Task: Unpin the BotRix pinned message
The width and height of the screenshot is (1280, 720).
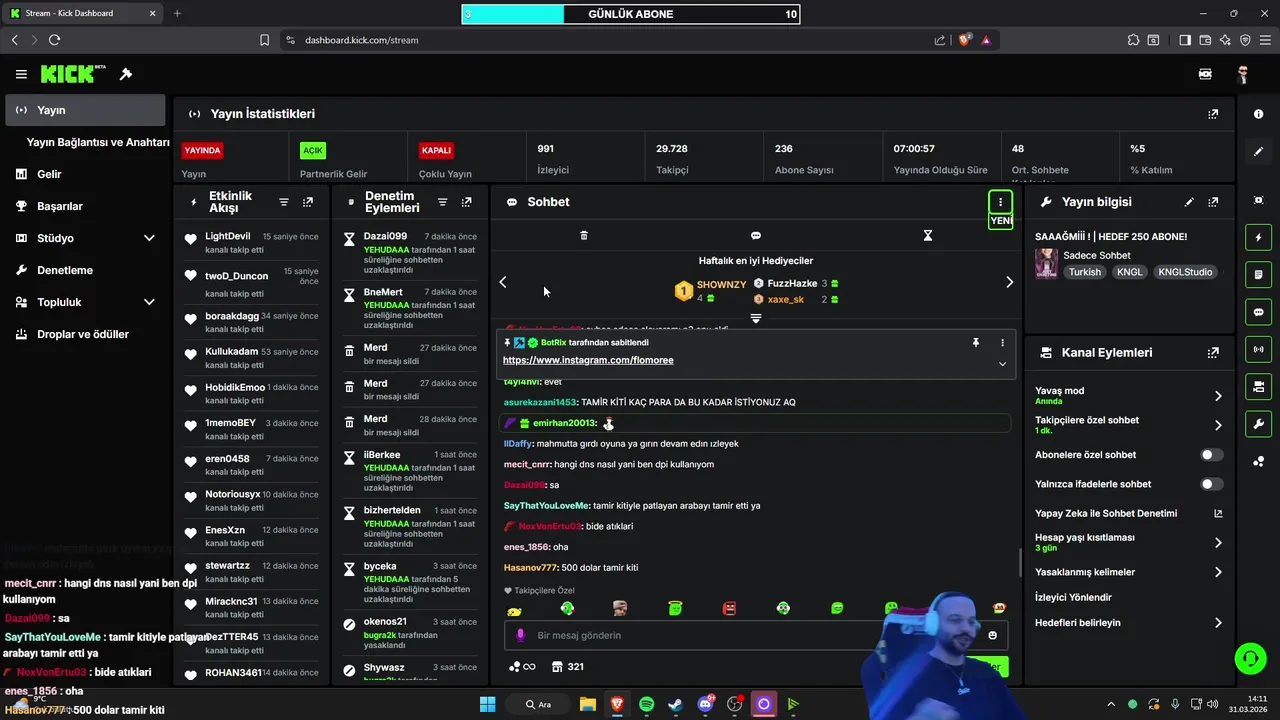Action: click(976, 342)
